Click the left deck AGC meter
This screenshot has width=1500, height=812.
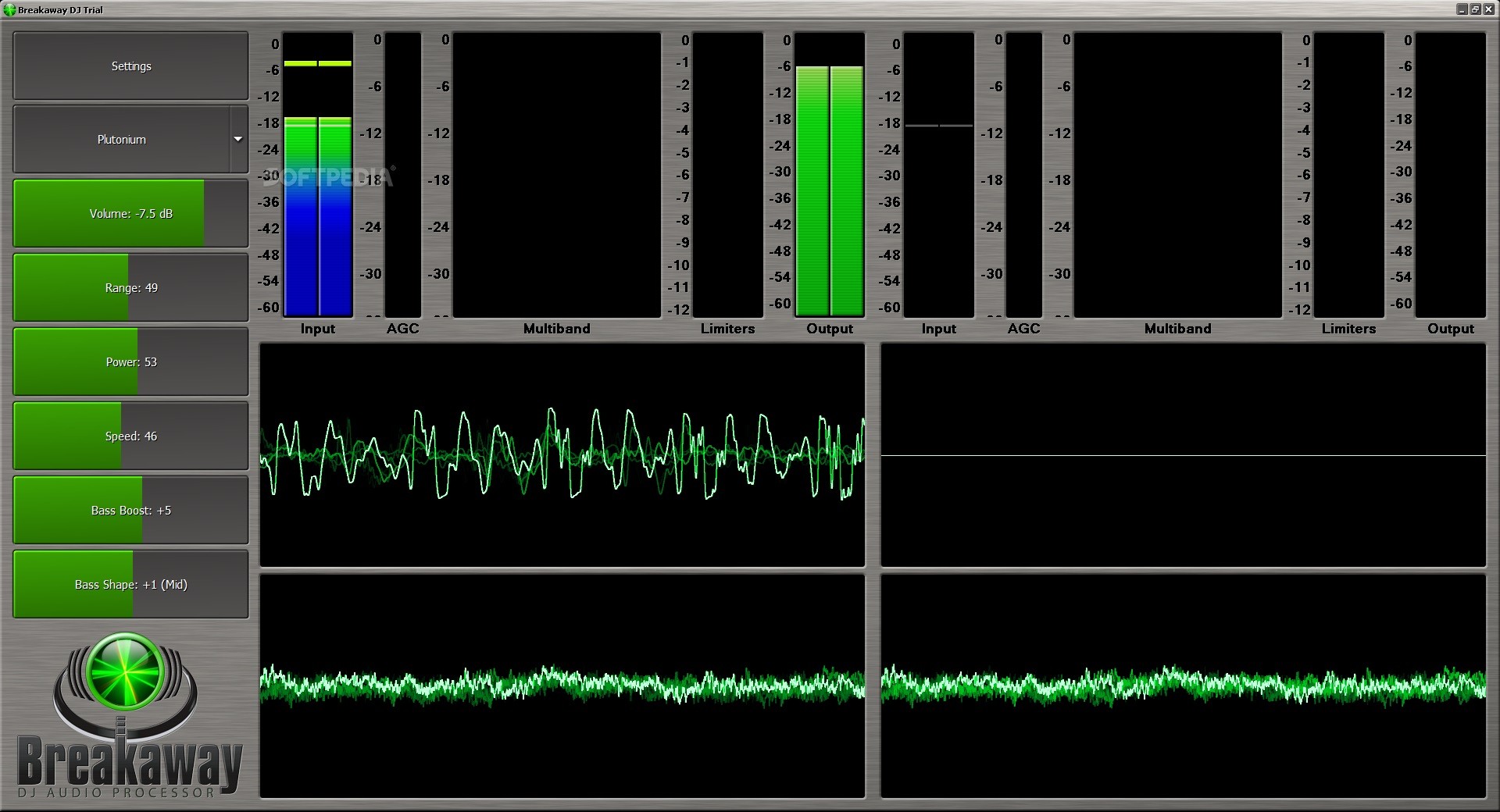click(402, 175)
